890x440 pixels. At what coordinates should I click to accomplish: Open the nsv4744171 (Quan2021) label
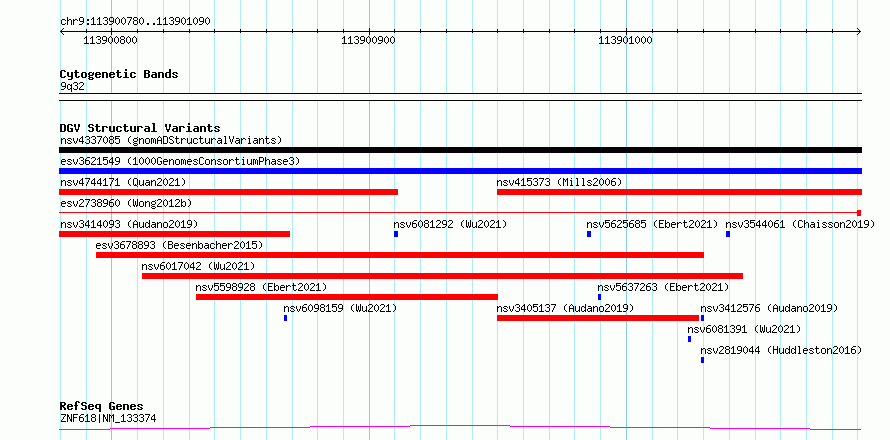123,182
